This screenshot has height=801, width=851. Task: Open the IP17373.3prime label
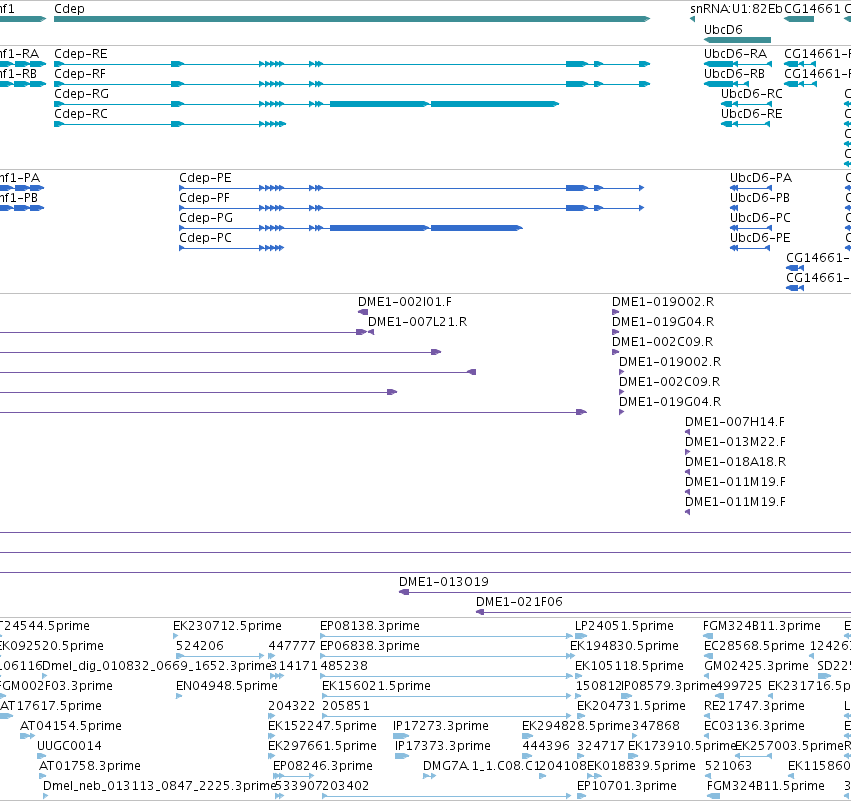(x=442, y=746)
